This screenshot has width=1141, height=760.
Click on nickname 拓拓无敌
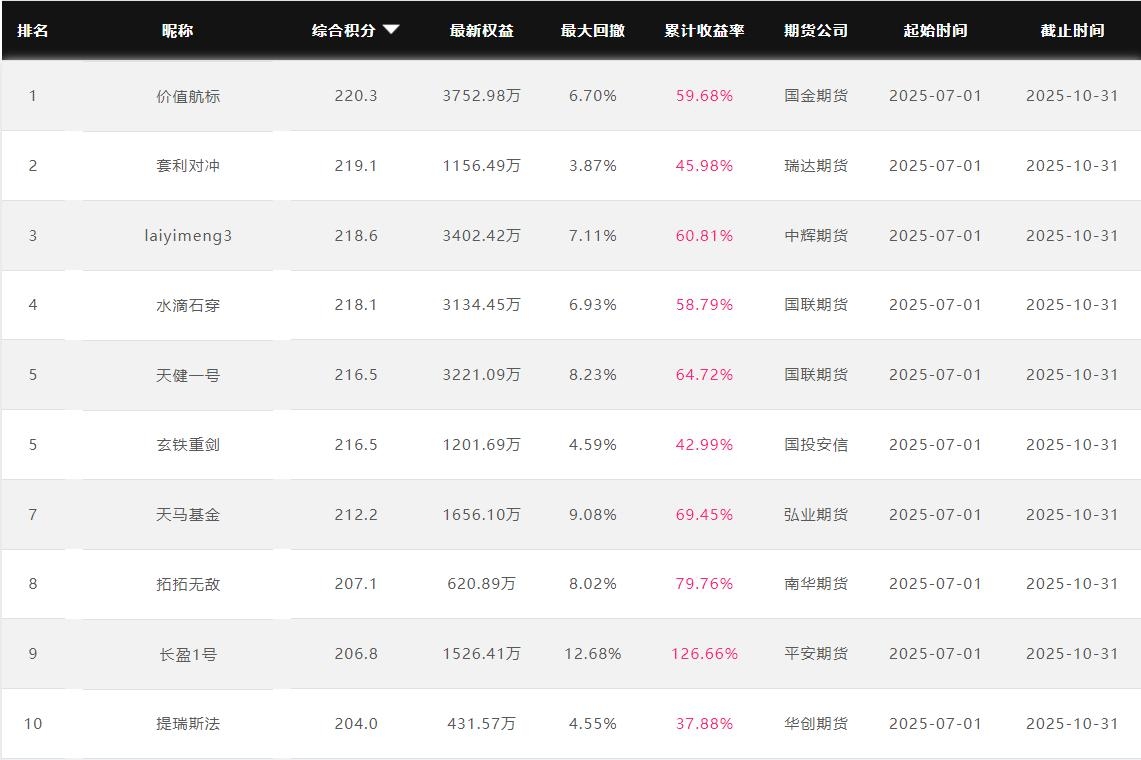tap(188, 584)
